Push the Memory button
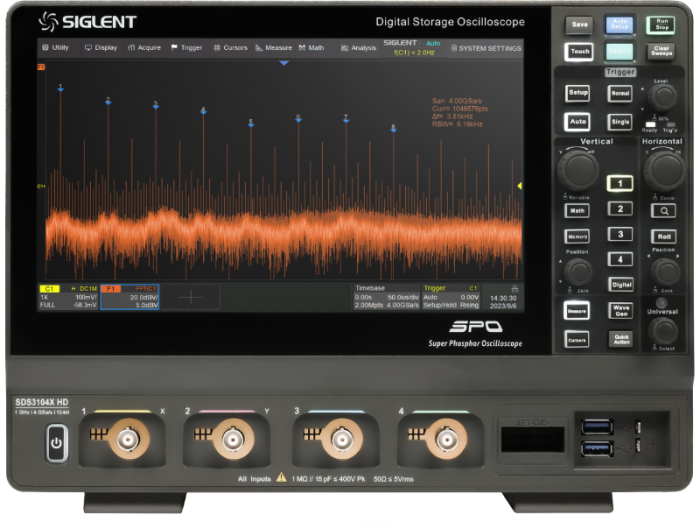The width and height of the screenshot is (700, 522). point(577,237)
